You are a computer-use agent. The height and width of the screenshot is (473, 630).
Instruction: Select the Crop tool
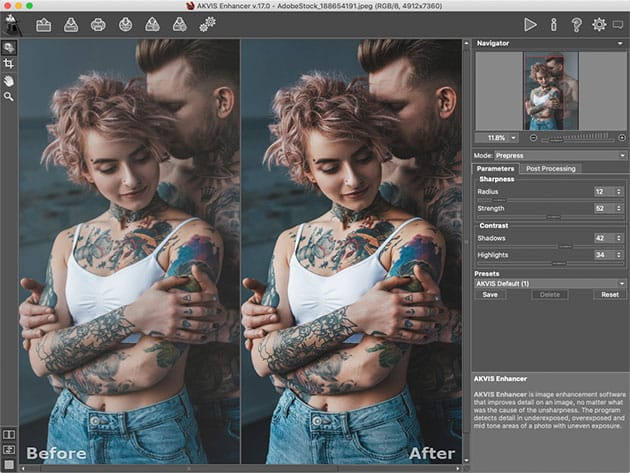9,63
